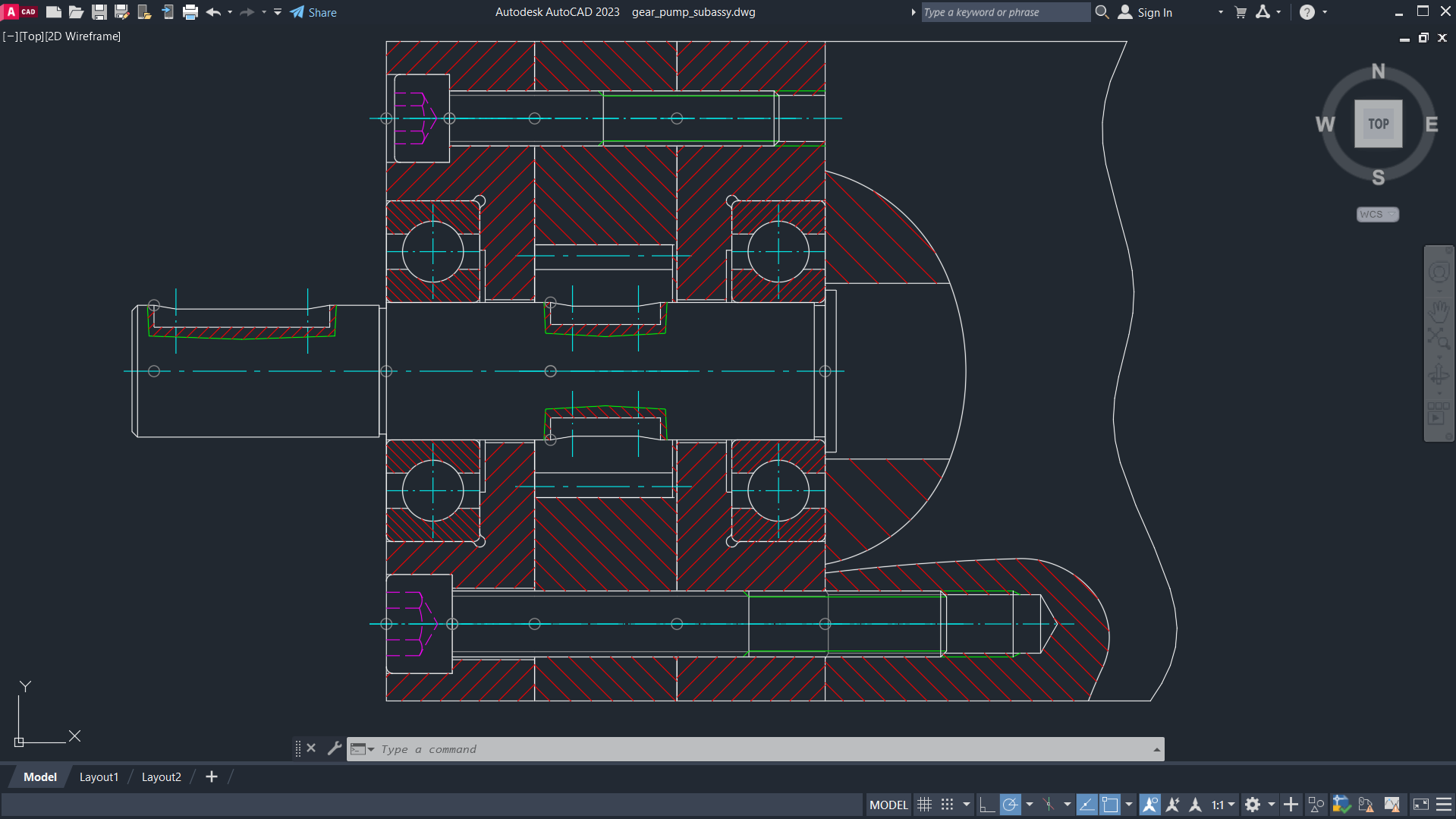
Task: Click the Plot (print) icon
Action: pyautogui.click(x=190, y=12)
